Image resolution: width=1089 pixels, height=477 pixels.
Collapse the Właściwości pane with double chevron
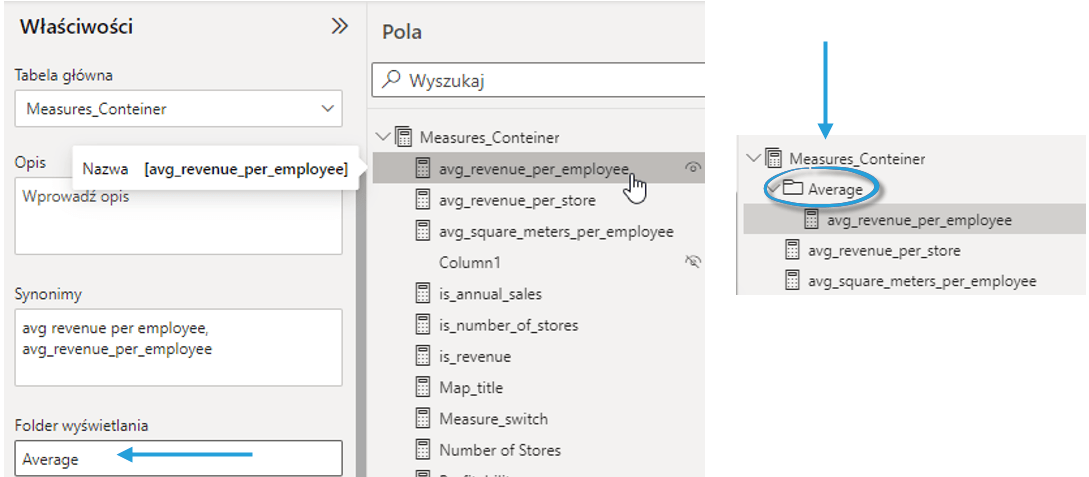coord(340,27)
